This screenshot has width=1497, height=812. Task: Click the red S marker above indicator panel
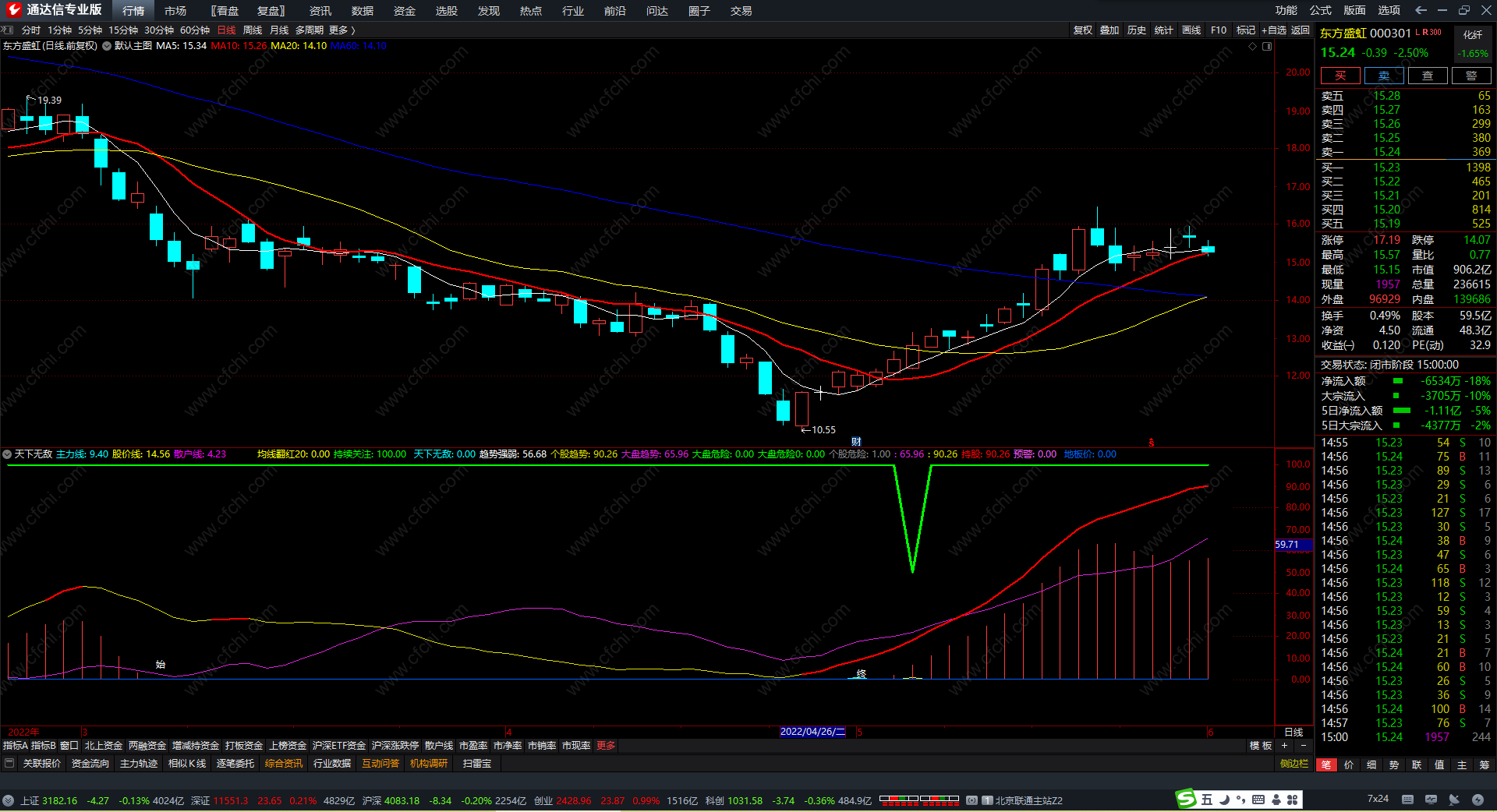1151,443
